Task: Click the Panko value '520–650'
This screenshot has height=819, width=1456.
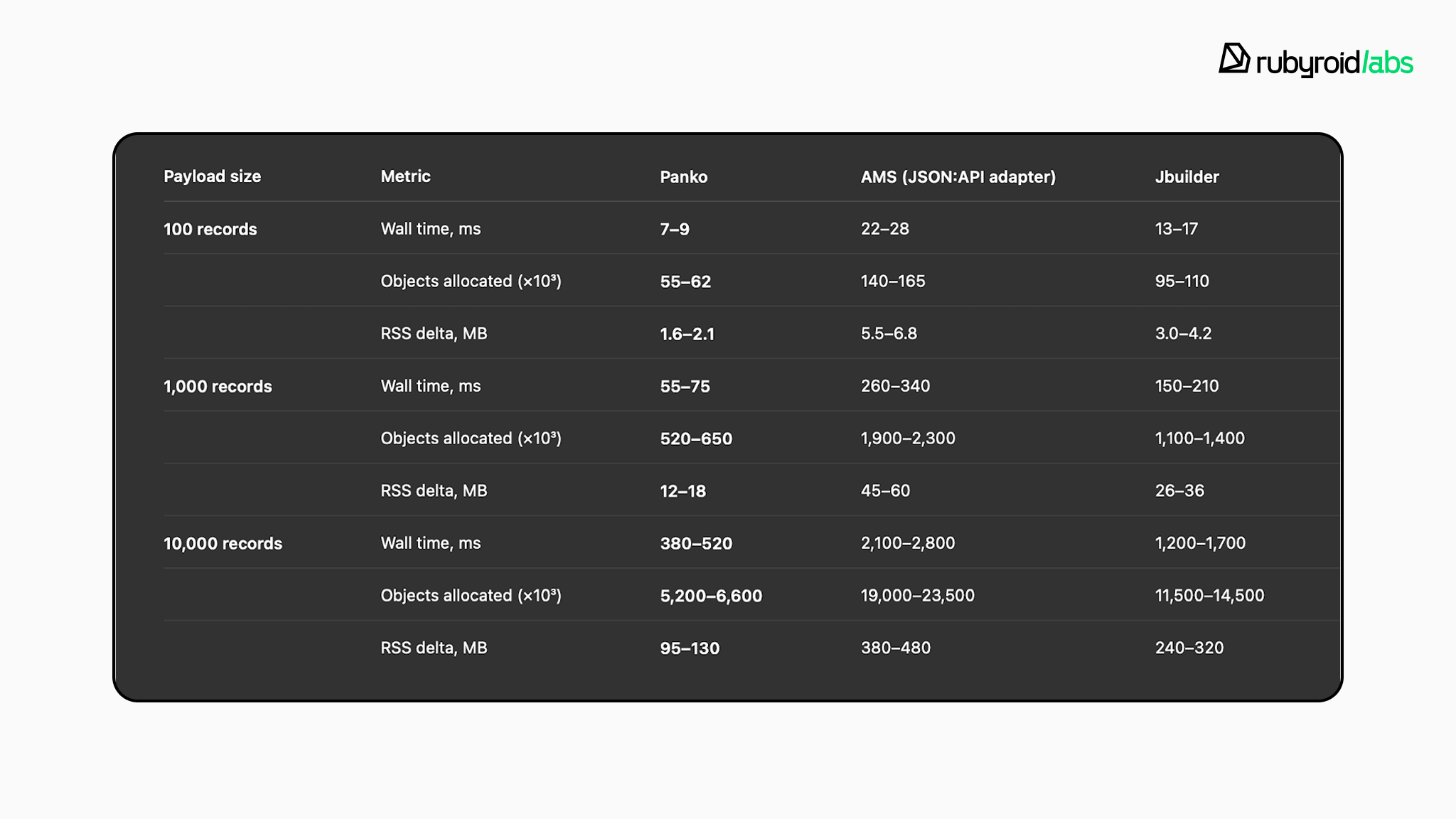Action: pos(695,439)
